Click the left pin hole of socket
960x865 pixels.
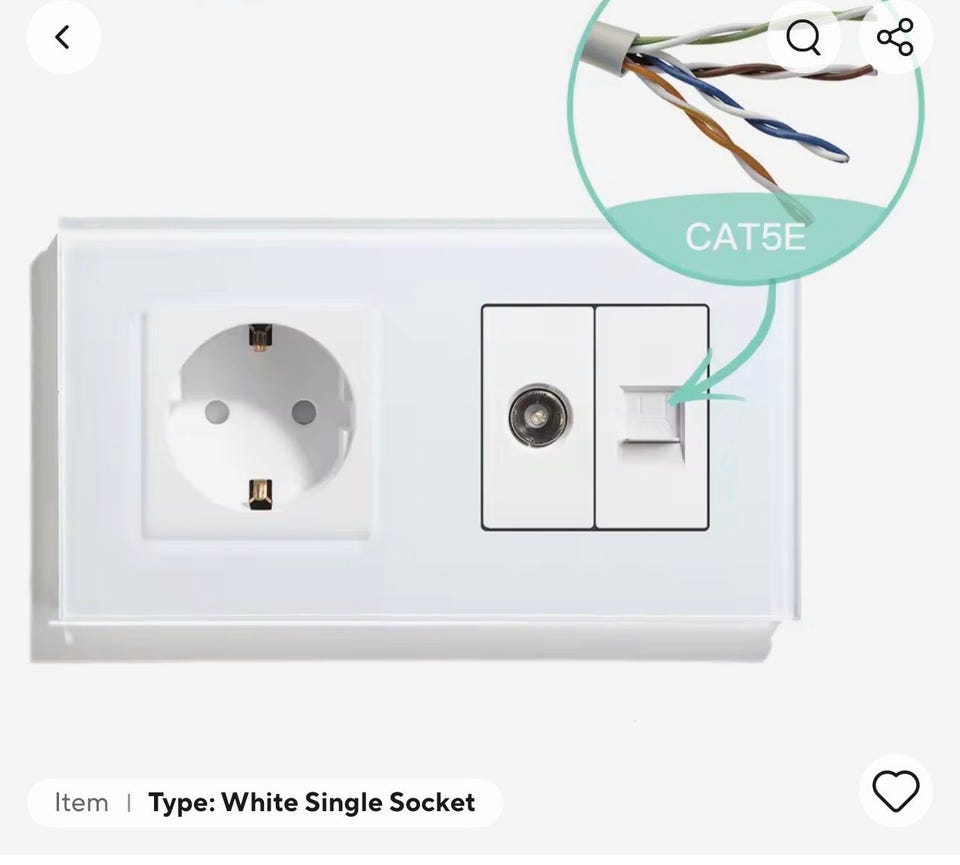coord(217,413)
